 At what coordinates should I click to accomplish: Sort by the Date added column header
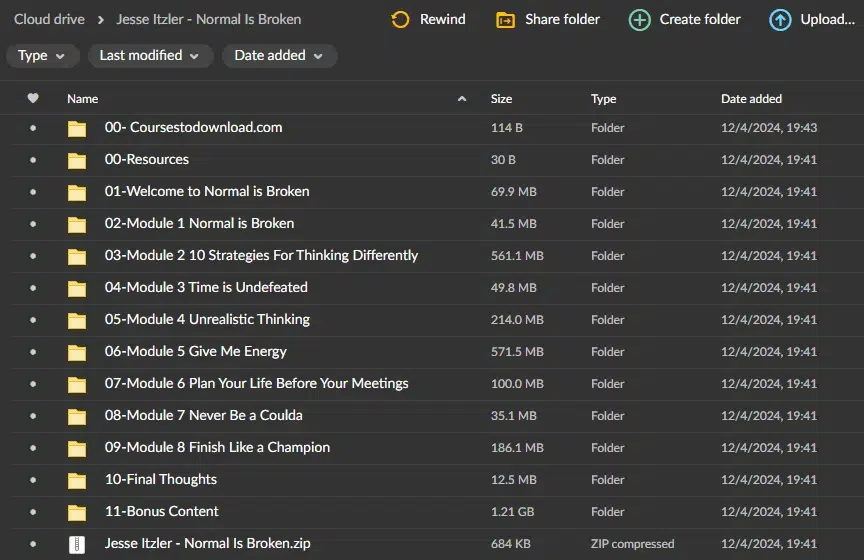(x=751, y=99)
